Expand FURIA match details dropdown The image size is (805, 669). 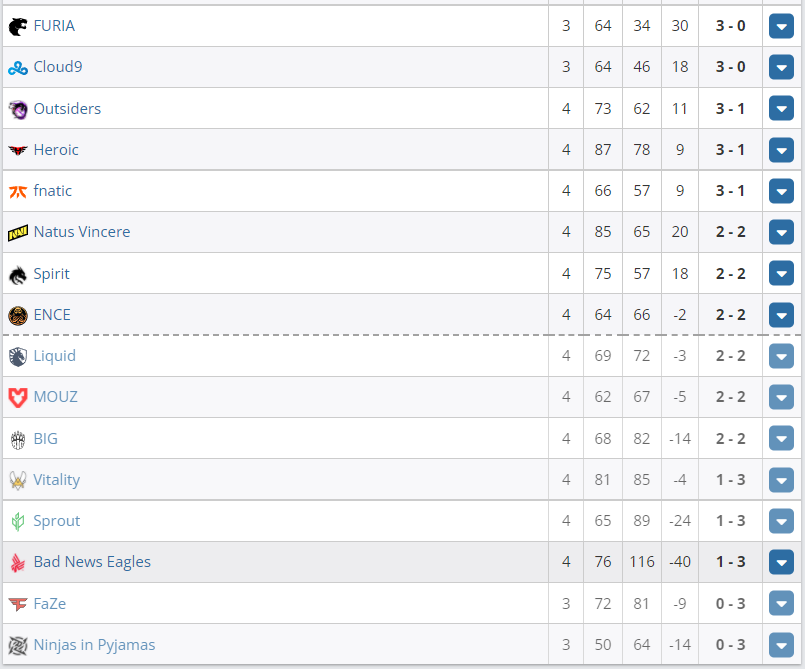[x=781, y=26]
